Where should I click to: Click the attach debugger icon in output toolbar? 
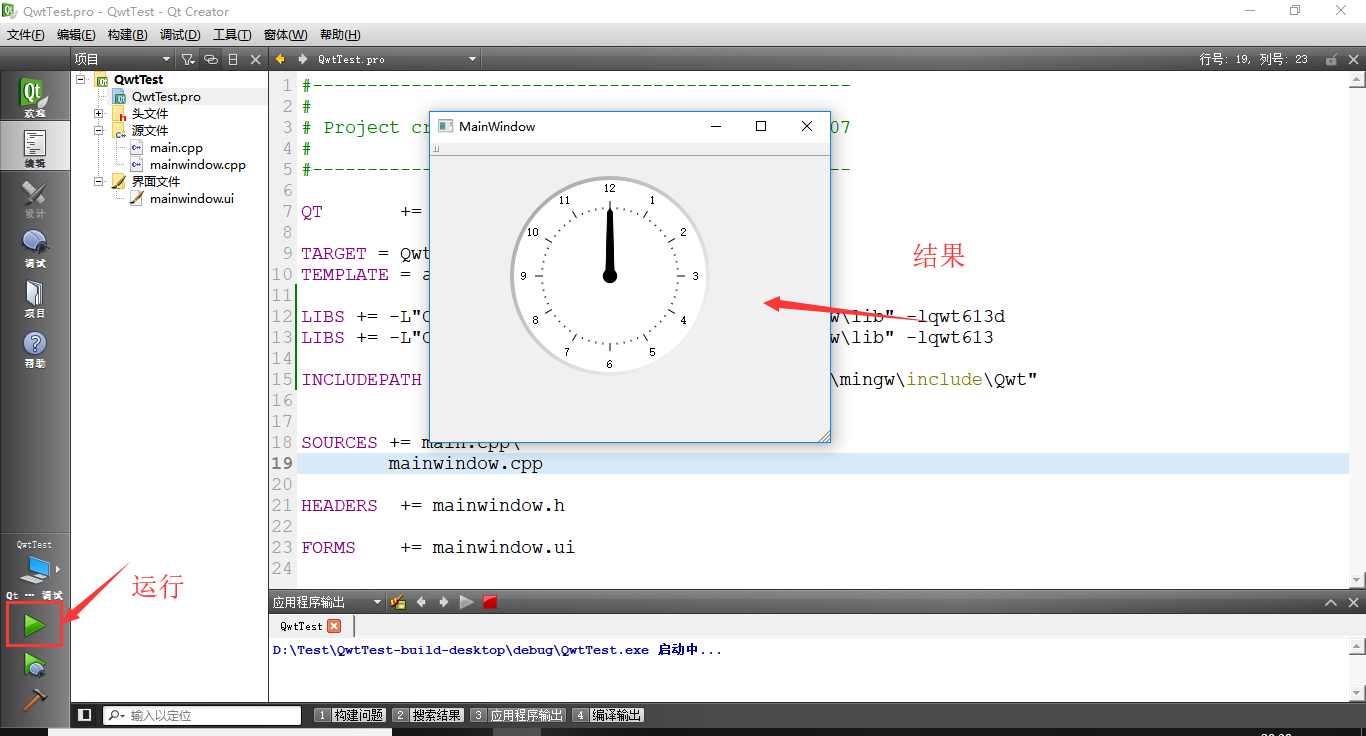(398, 602)
